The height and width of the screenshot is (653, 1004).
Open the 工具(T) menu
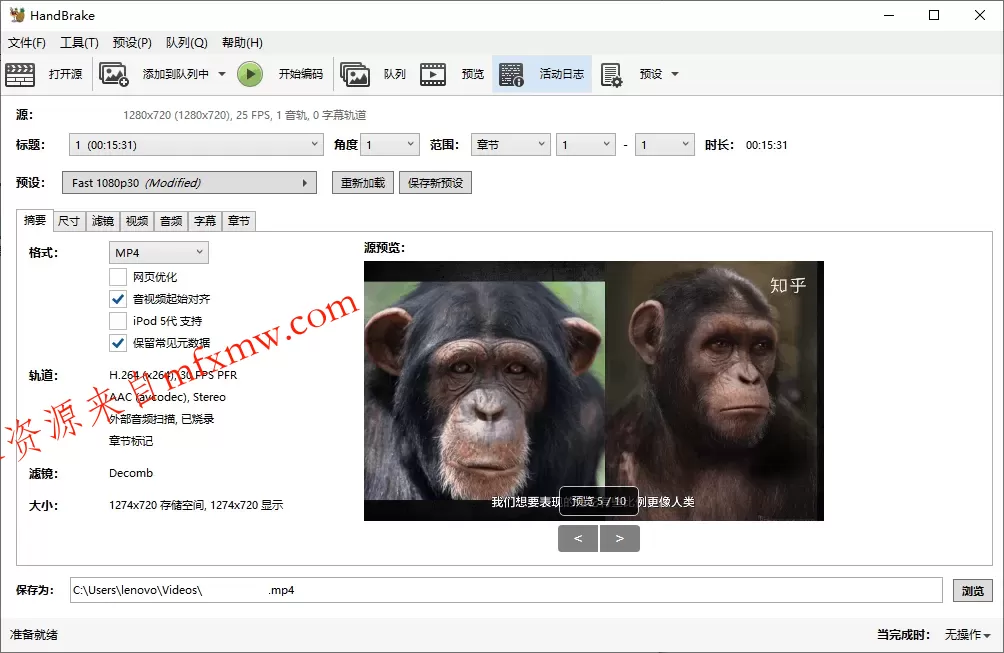point(79,43)
